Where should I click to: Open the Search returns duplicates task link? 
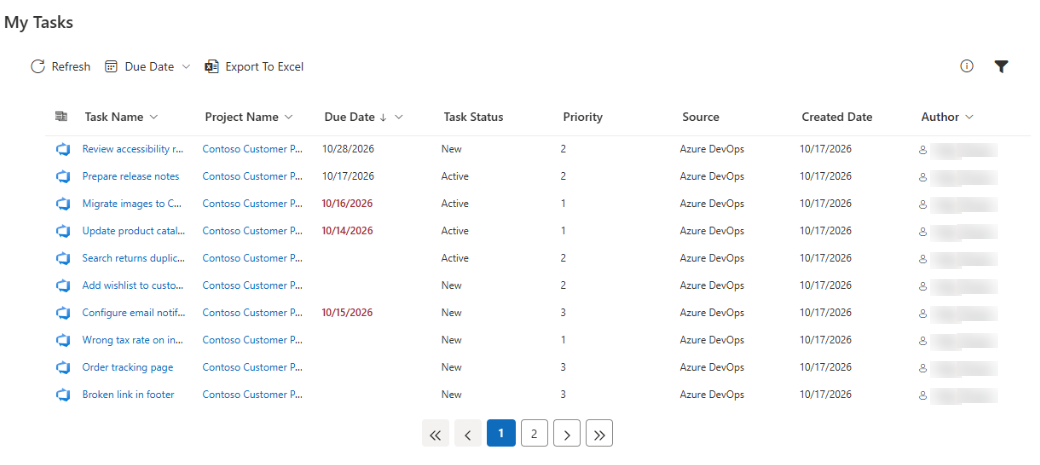point(134,258)
